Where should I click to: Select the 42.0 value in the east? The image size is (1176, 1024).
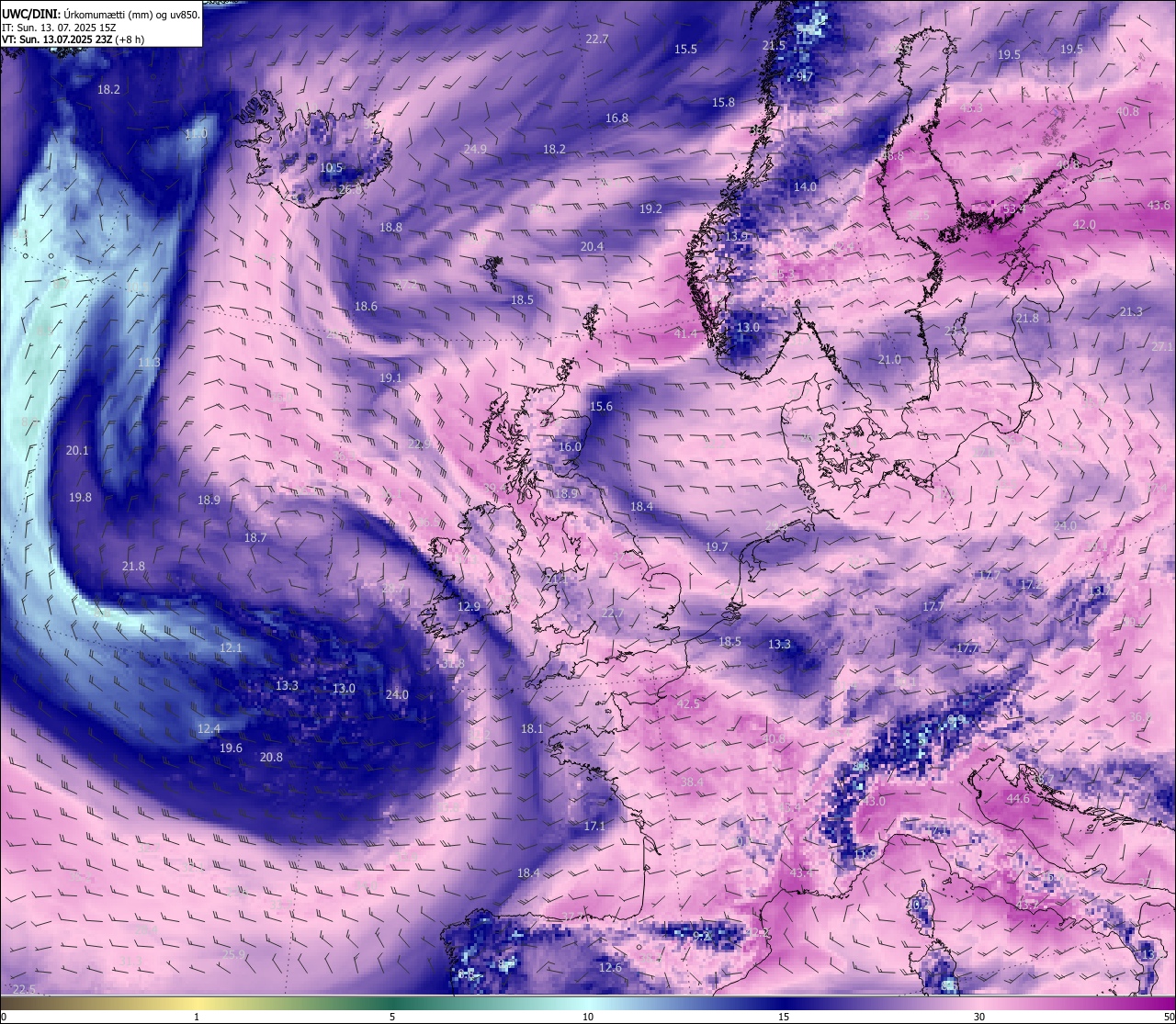point(1084,225)
